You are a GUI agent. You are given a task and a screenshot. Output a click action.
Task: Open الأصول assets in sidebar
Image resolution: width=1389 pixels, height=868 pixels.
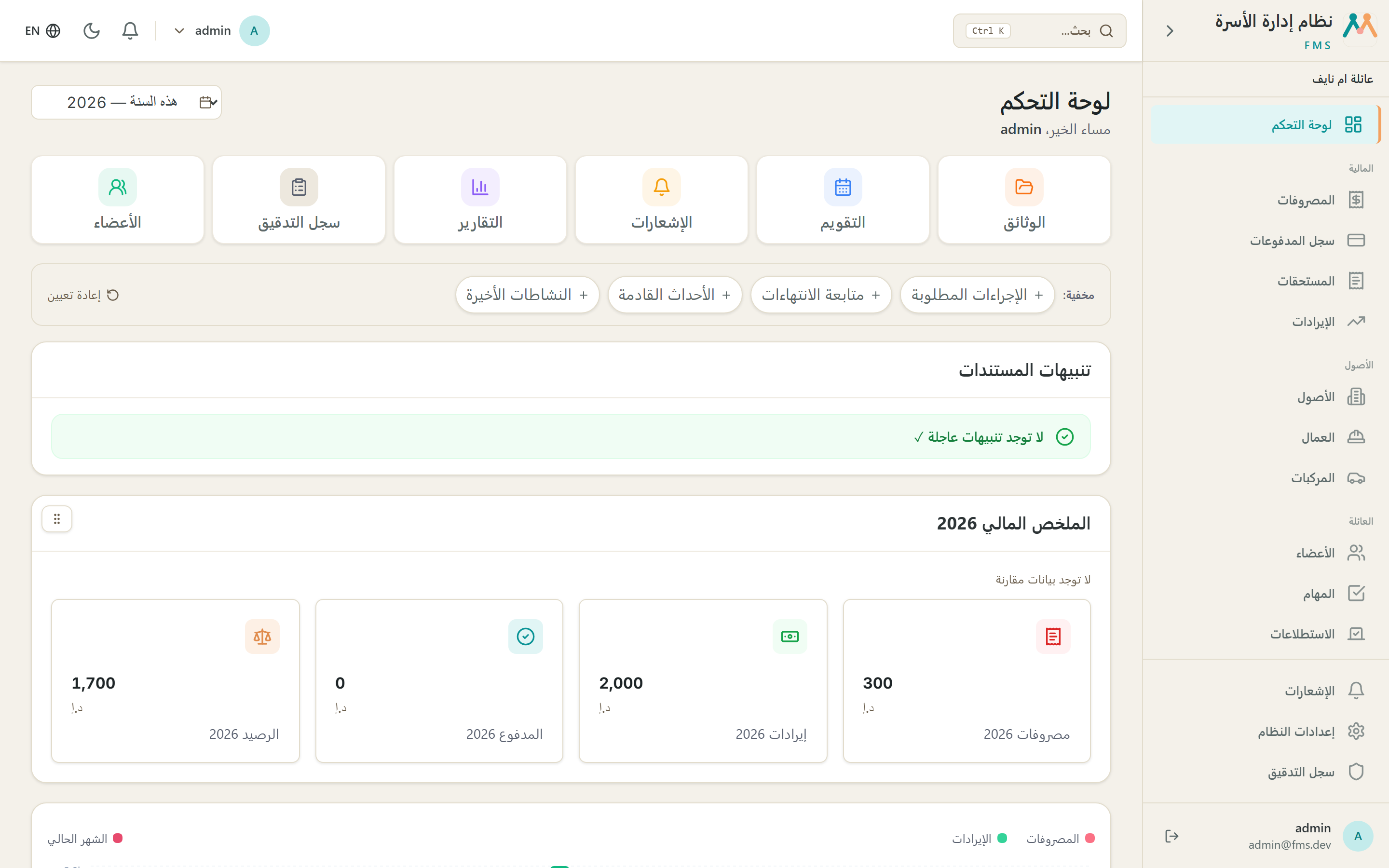(x=1265, y=397)
